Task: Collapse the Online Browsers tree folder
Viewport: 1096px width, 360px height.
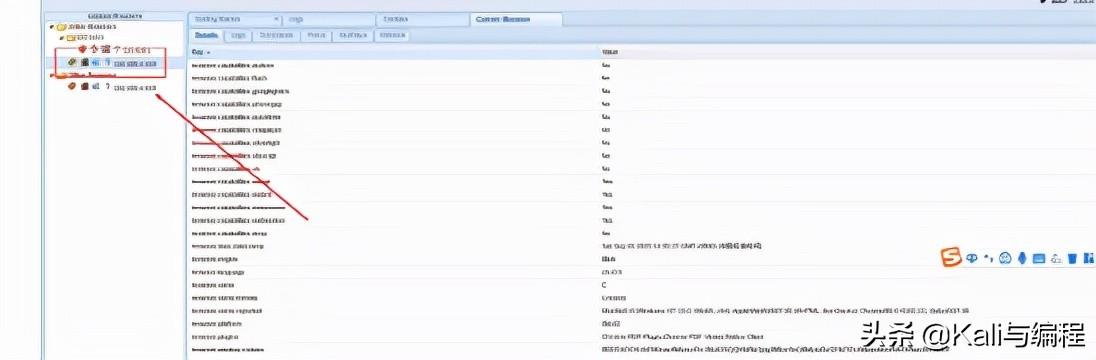Action: (52, 27)
